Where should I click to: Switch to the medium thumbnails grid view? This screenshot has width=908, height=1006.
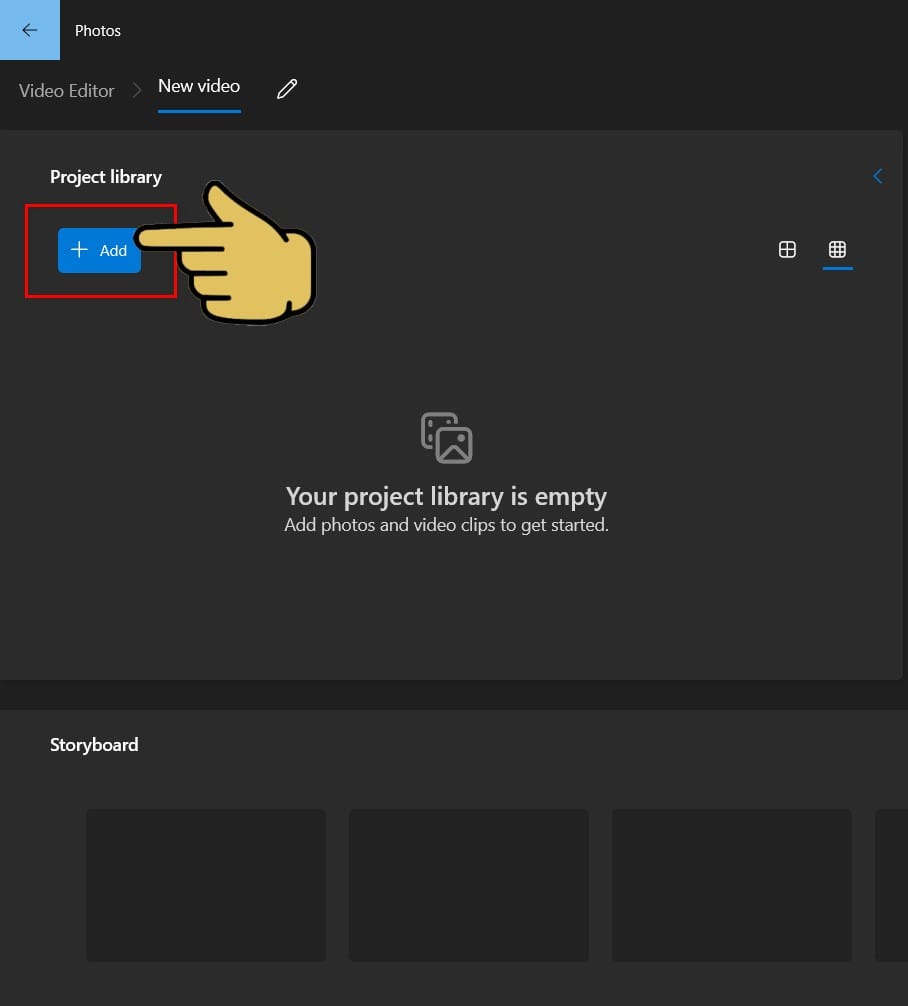[x=787, y=249]
